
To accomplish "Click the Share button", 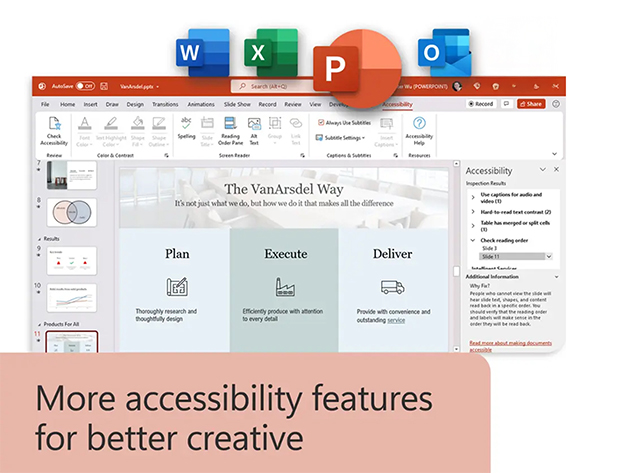I will tap(531, 104).
